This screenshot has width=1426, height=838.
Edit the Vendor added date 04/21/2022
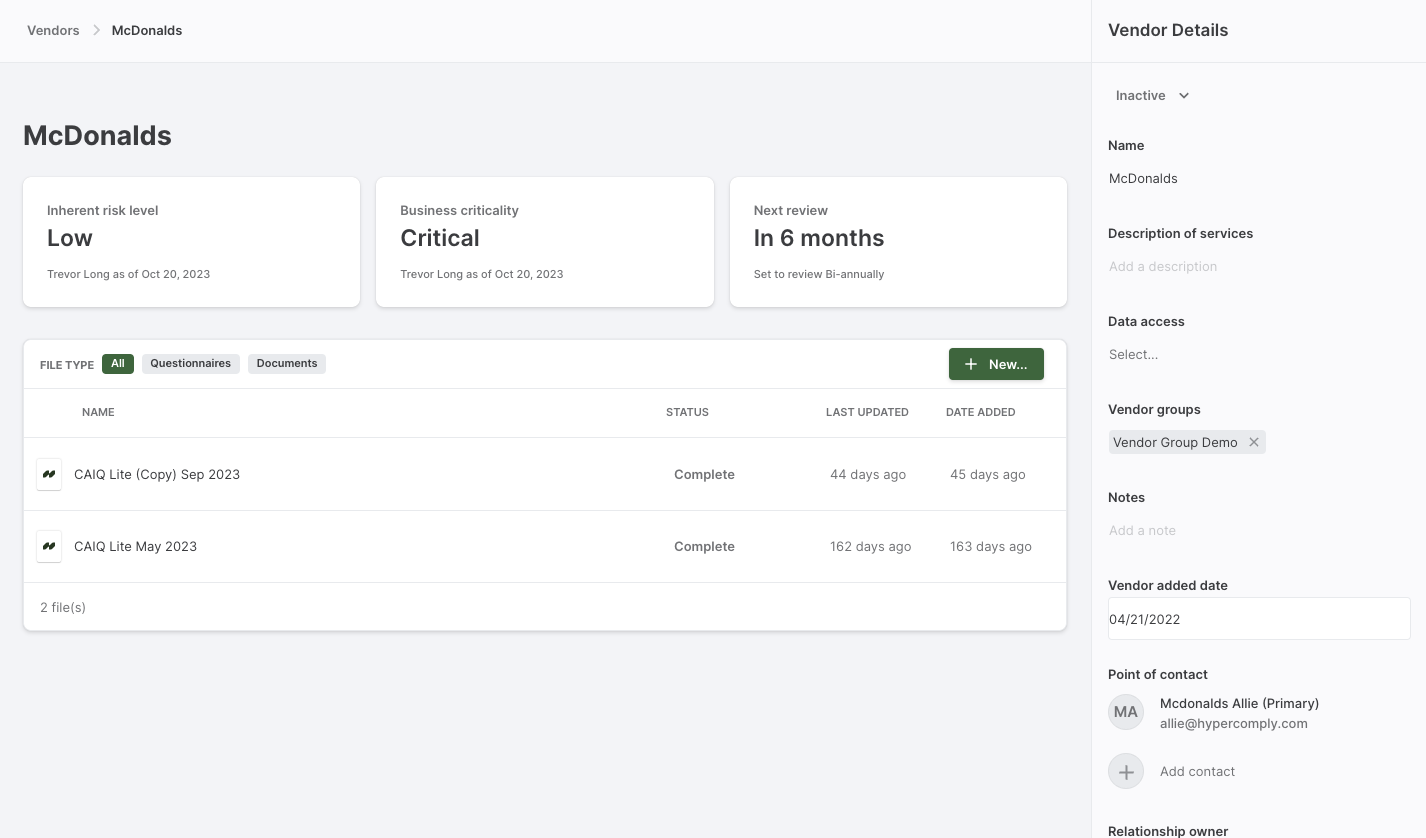click(1259, 619)
